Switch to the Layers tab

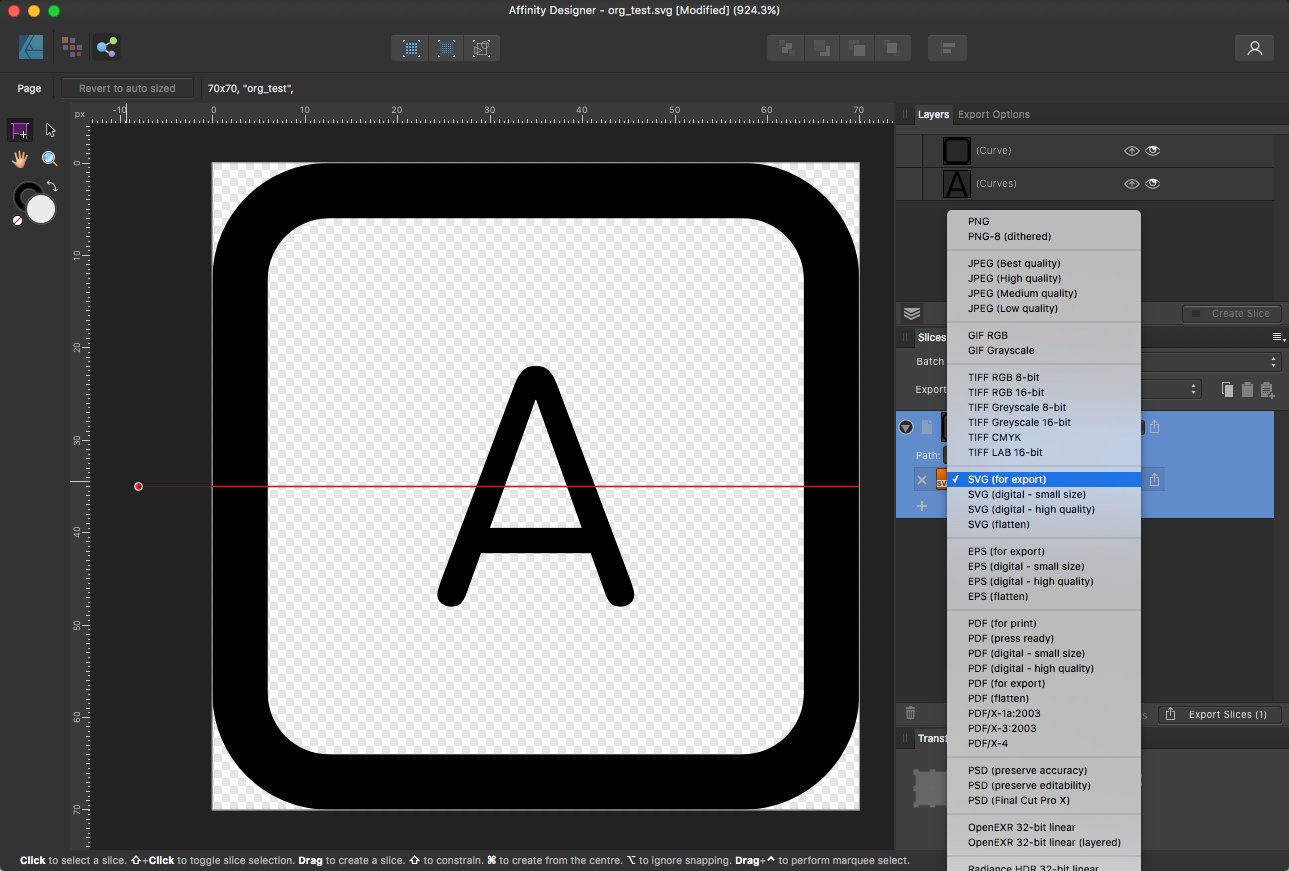click(x=933, y=115)
